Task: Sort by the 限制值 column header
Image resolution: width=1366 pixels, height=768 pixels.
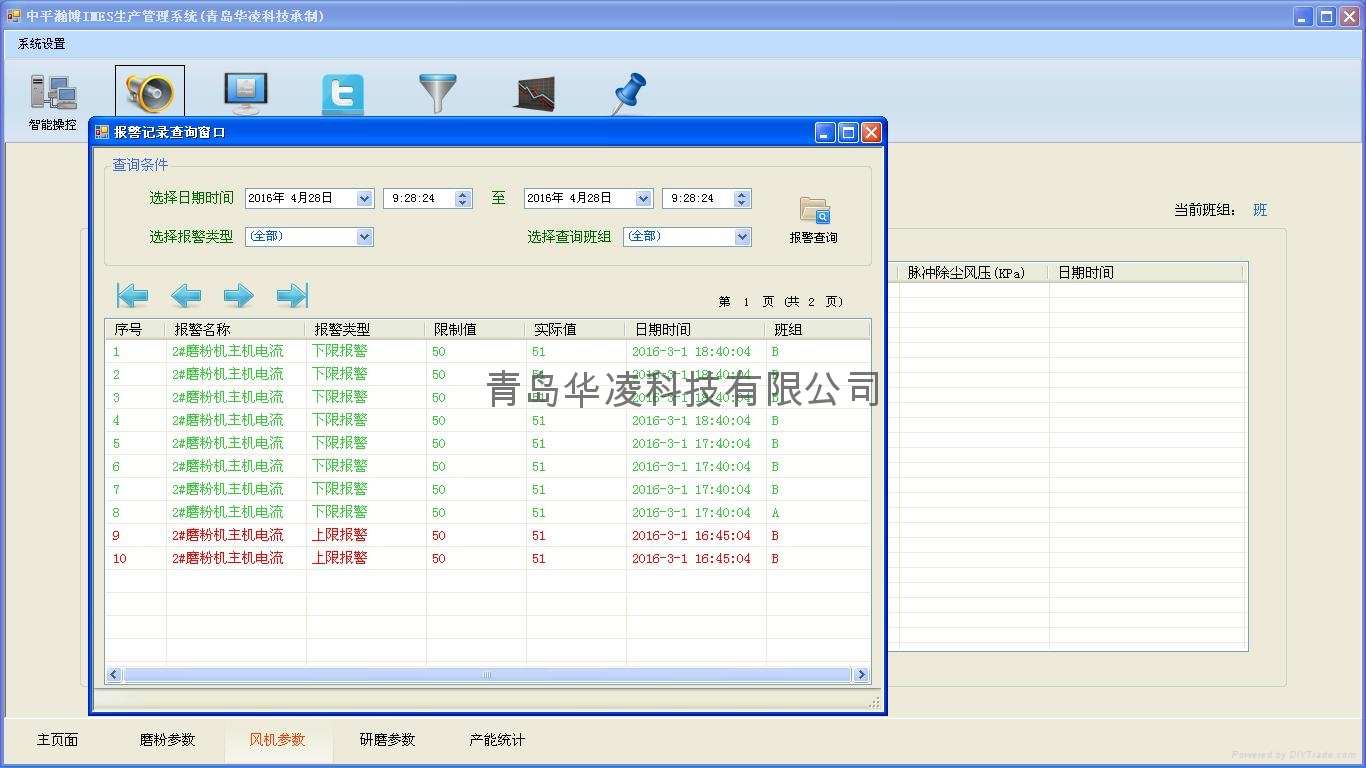Action: coord(475,329)
